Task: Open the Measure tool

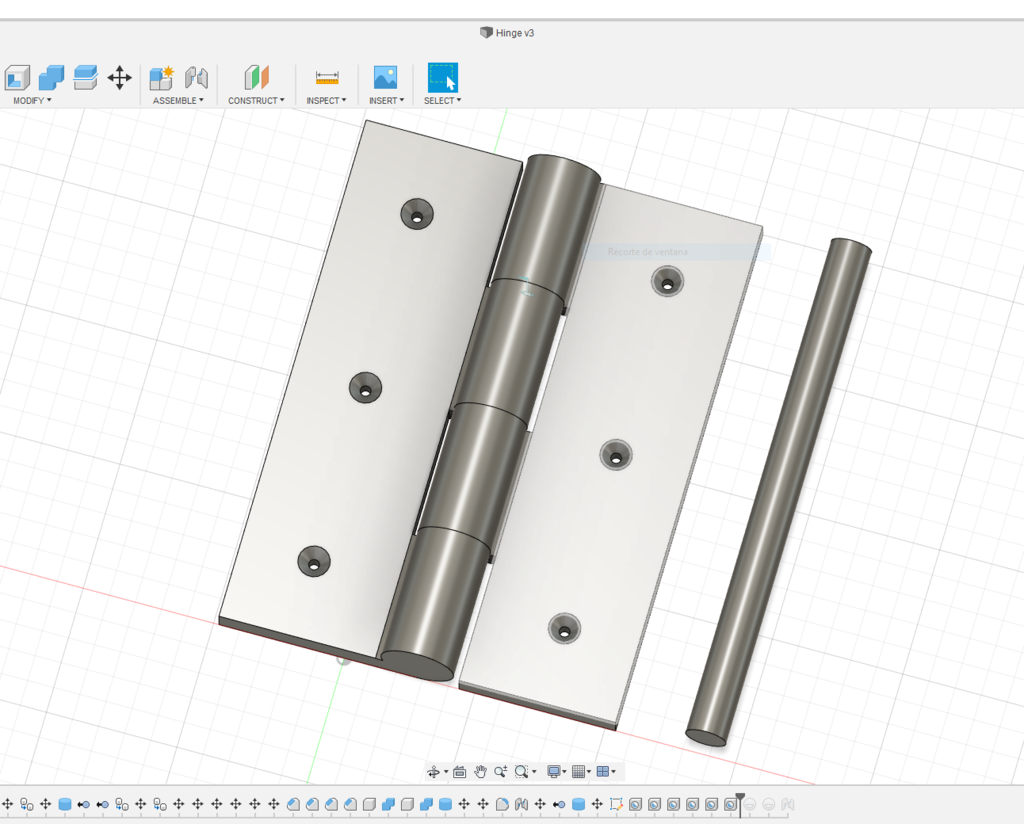Action: [x=325, y=77]
